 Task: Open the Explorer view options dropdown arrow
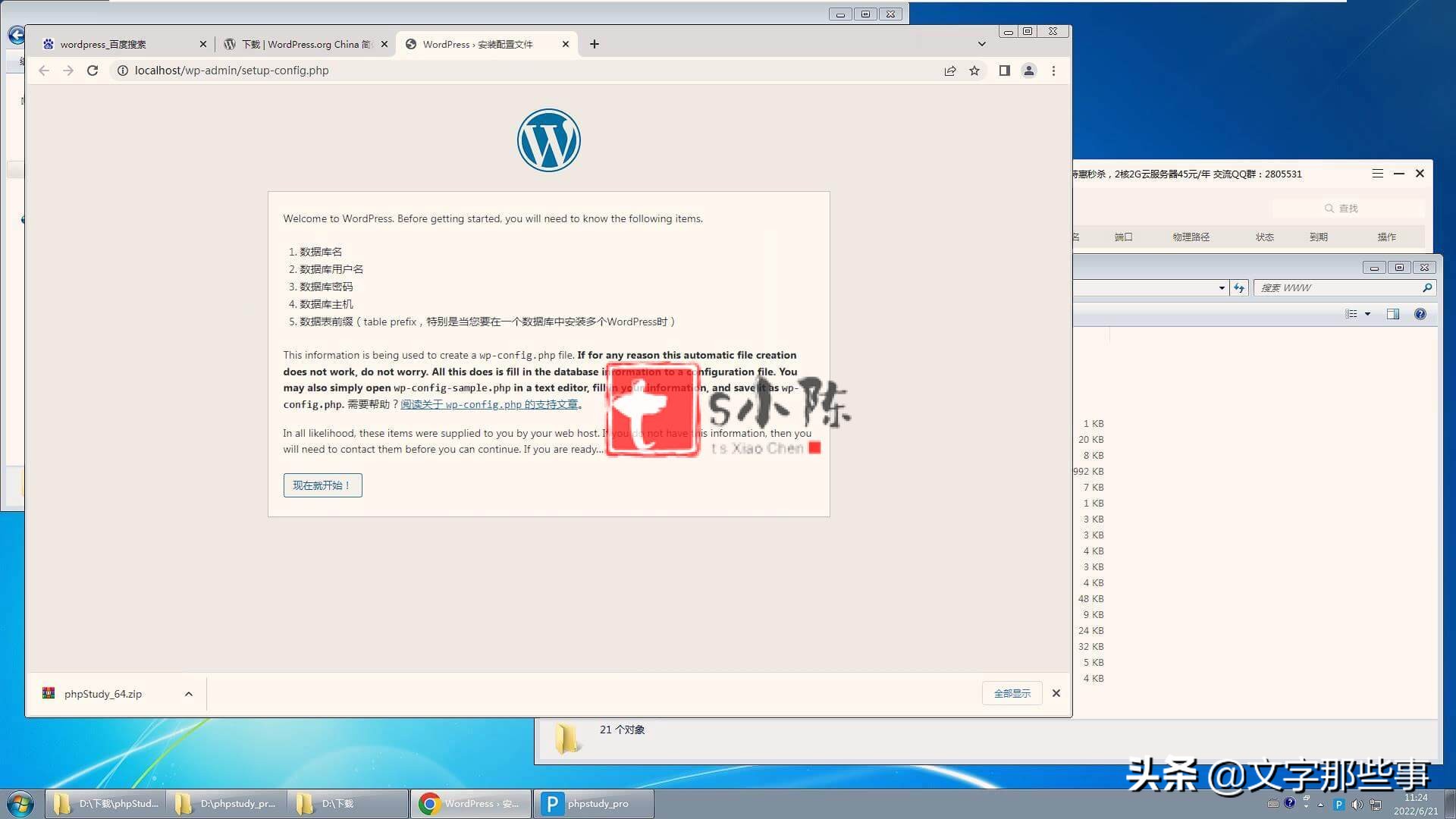[1367, 314]
